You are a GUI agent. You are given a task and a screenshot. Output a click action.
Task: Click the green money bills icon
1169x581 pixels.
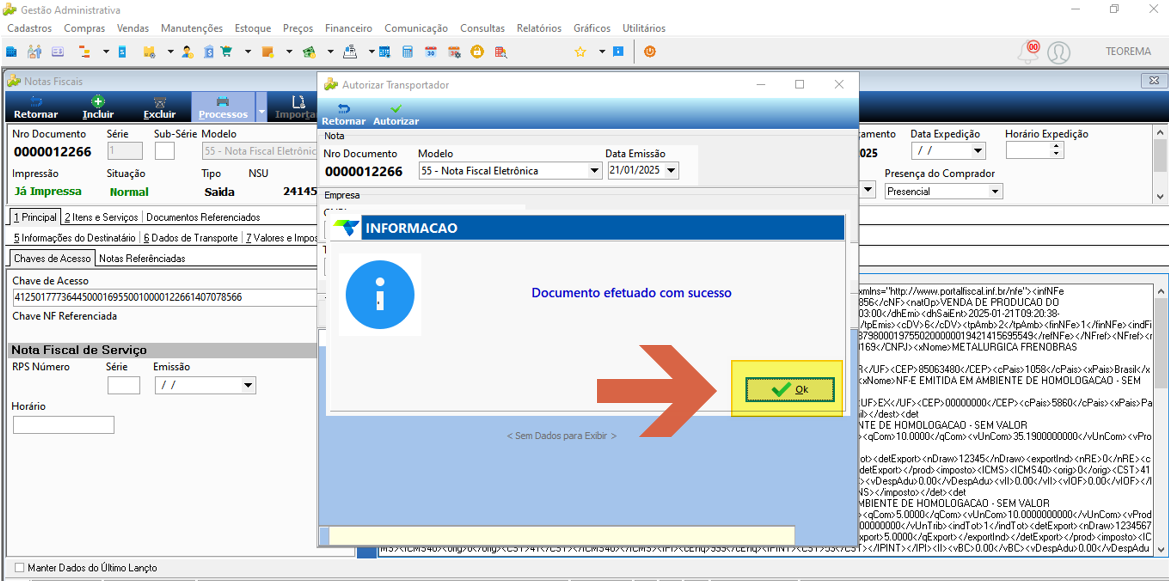click(309, 51)
